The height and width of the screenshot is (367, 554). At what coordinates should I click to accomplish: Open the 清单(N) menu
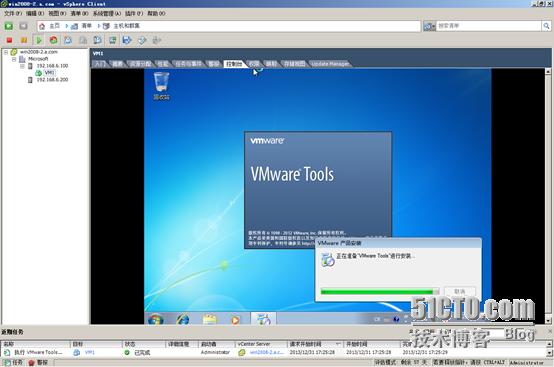coord(79,13)
